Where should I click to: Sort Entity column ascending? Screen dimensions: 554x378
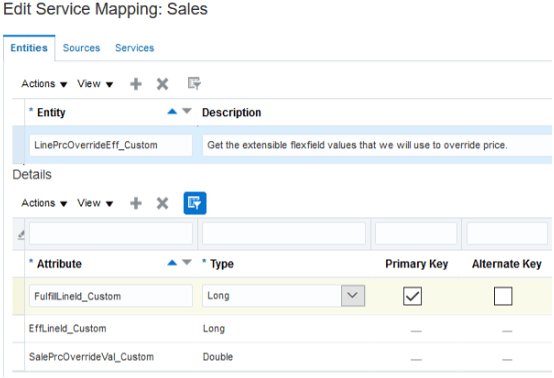[172, 112]
